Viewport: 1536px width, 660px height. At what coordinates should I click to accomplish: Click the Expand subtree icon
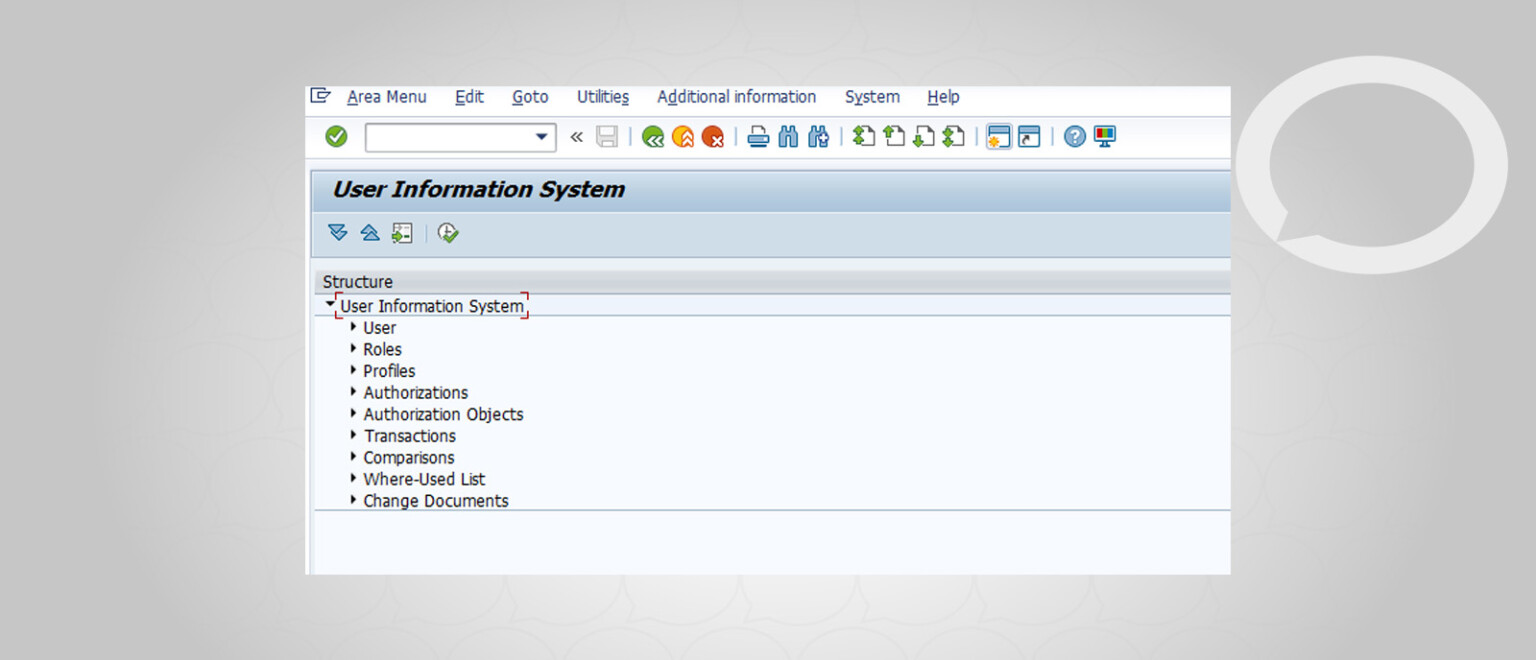tap(338, 233)
